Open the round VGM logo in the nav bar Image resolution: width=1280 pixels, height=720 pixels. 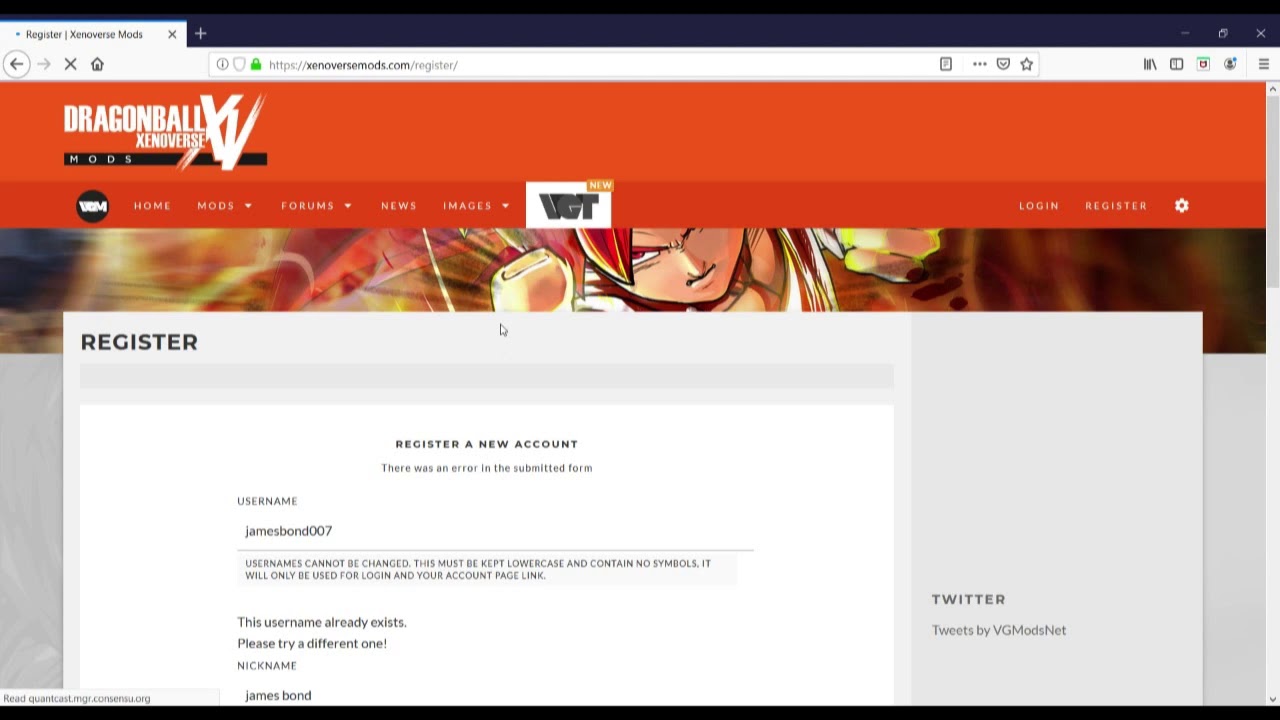(x=93, y=206)
